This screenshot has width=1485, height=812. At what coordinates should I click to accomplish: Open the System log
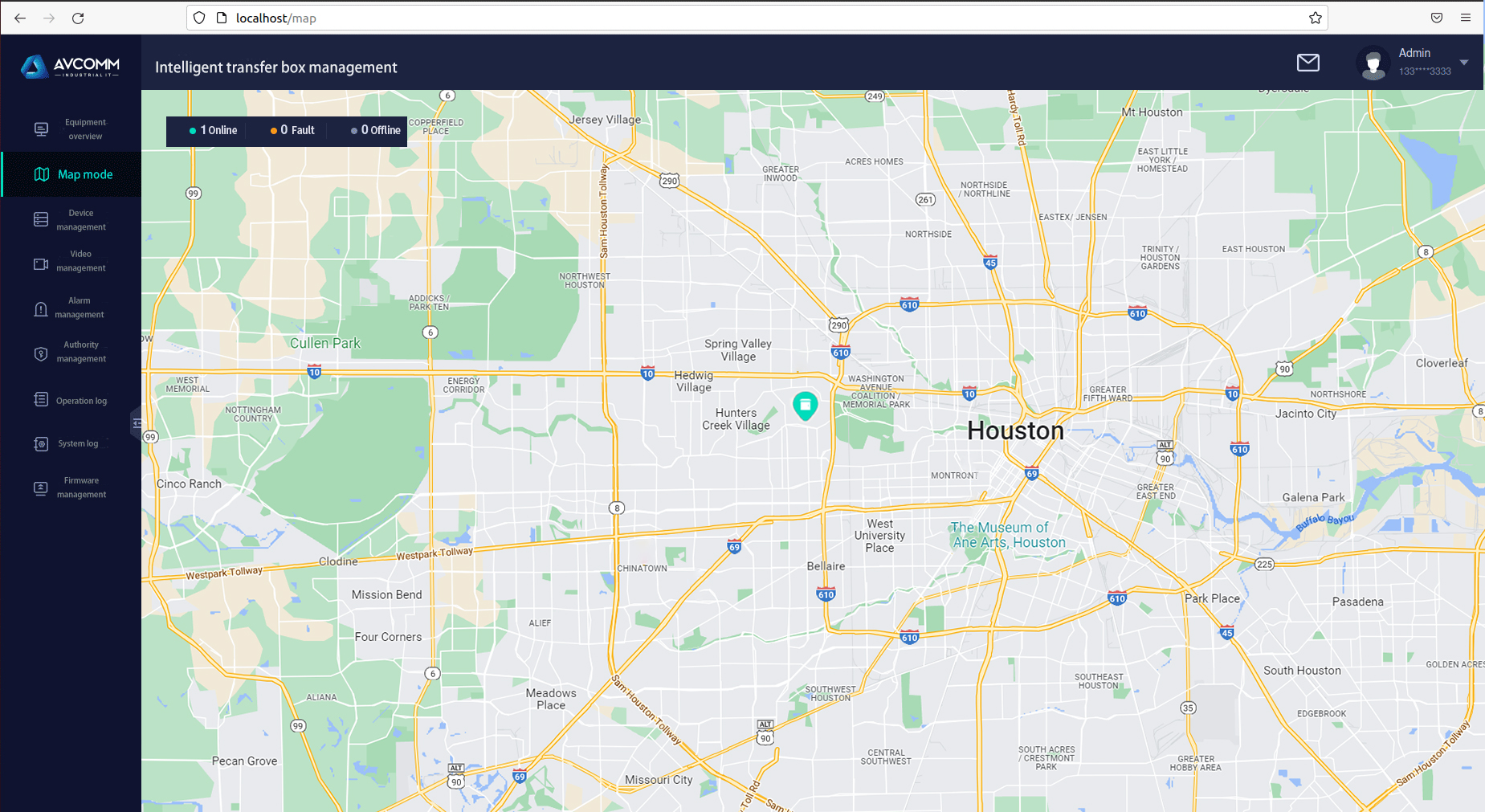(x=71, y=443)
